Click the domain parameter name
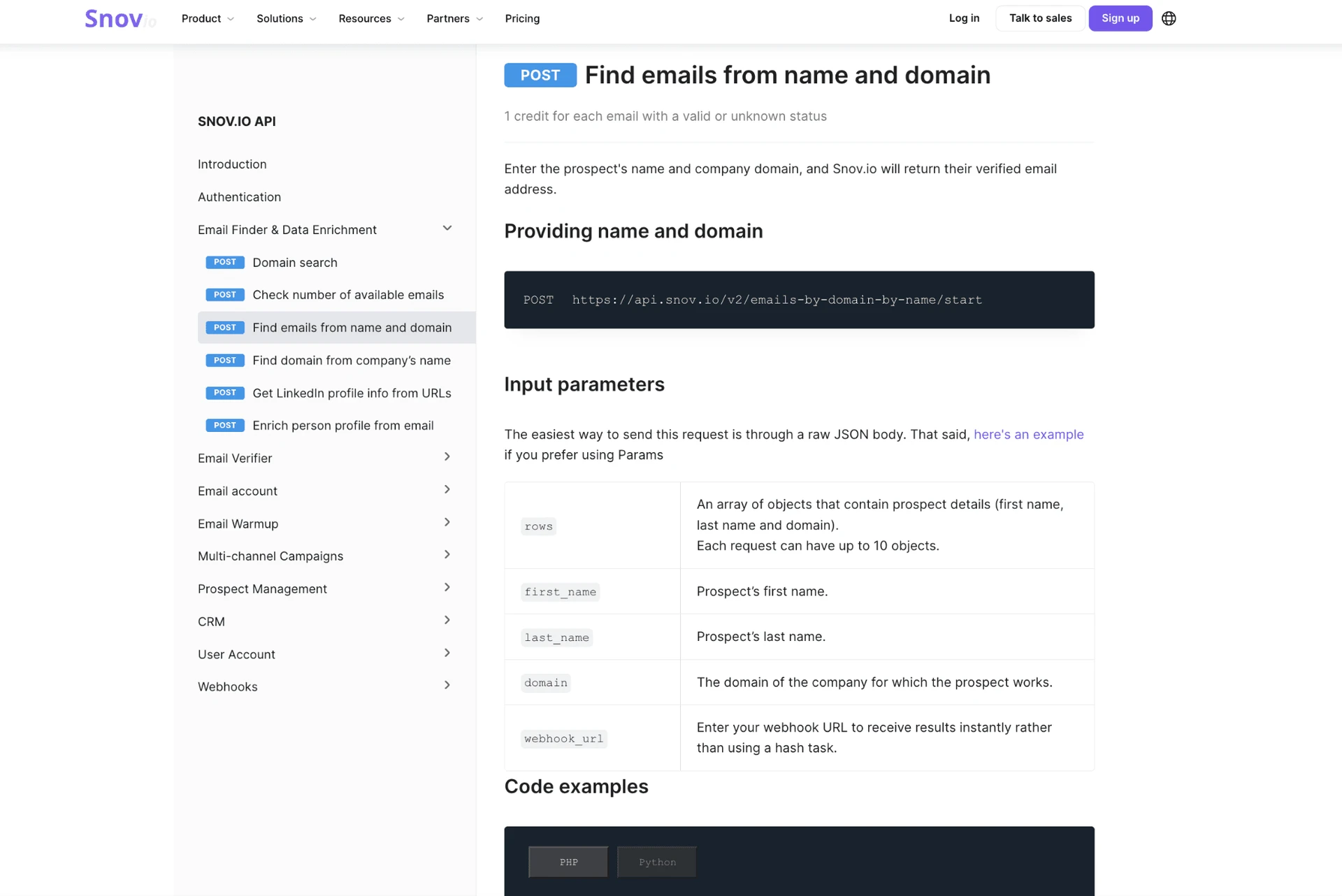Viewport: 1342px width, 896px height. pyautogui.click(x=546, y=683)
